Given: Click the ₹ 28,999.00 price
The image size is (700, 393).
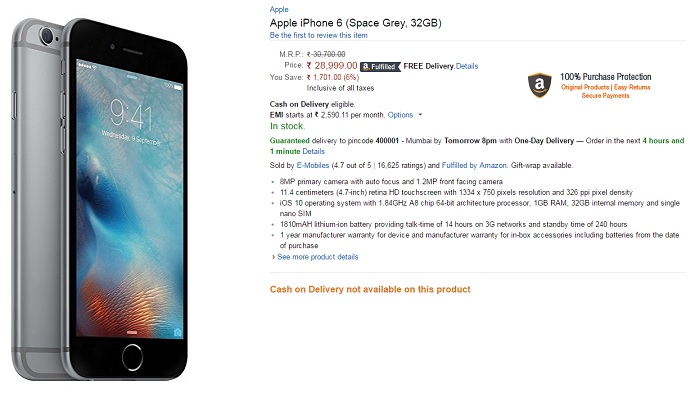Looking at the screenshot, I should pyautogui.click(x=332, y=66).
